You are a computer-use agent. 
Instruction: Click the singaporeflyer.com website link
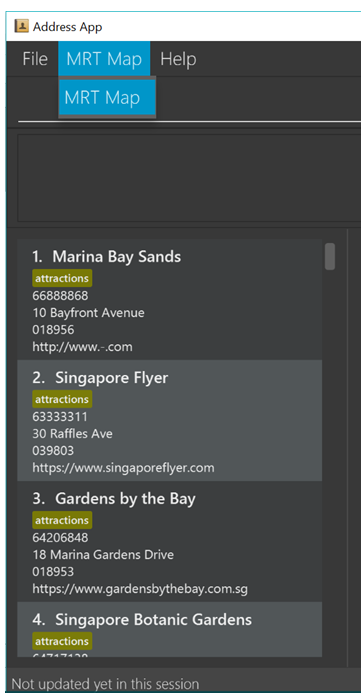123,468
